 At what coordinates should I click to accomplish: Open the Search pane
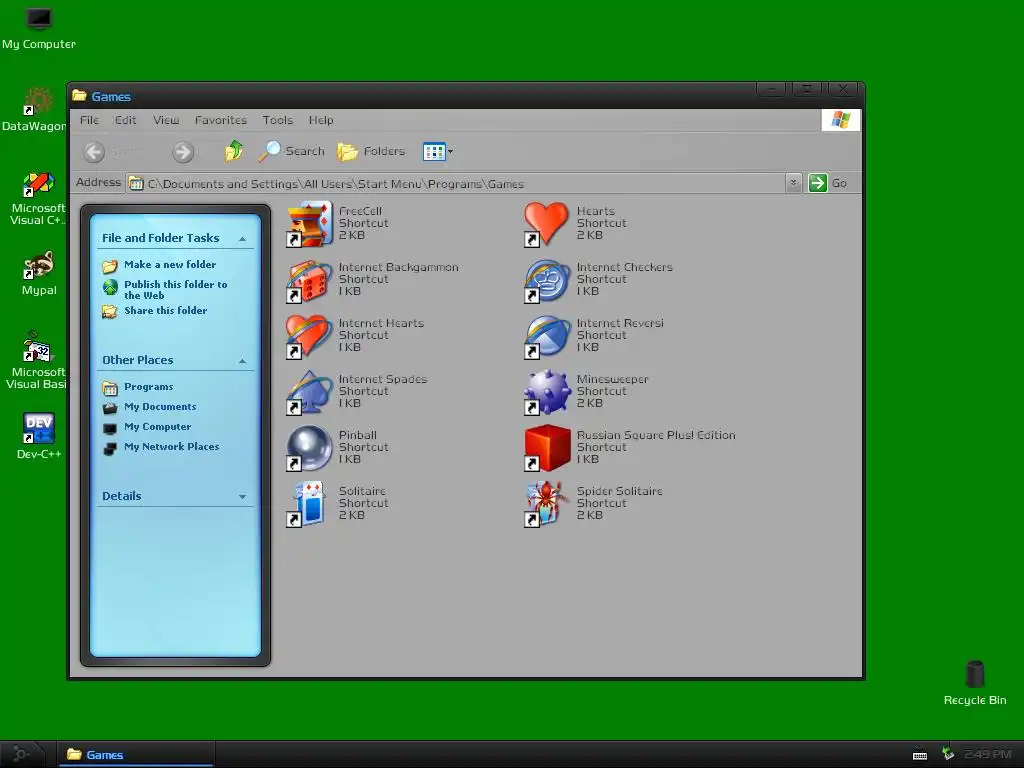pyautogui.click(x=291, y=152)
